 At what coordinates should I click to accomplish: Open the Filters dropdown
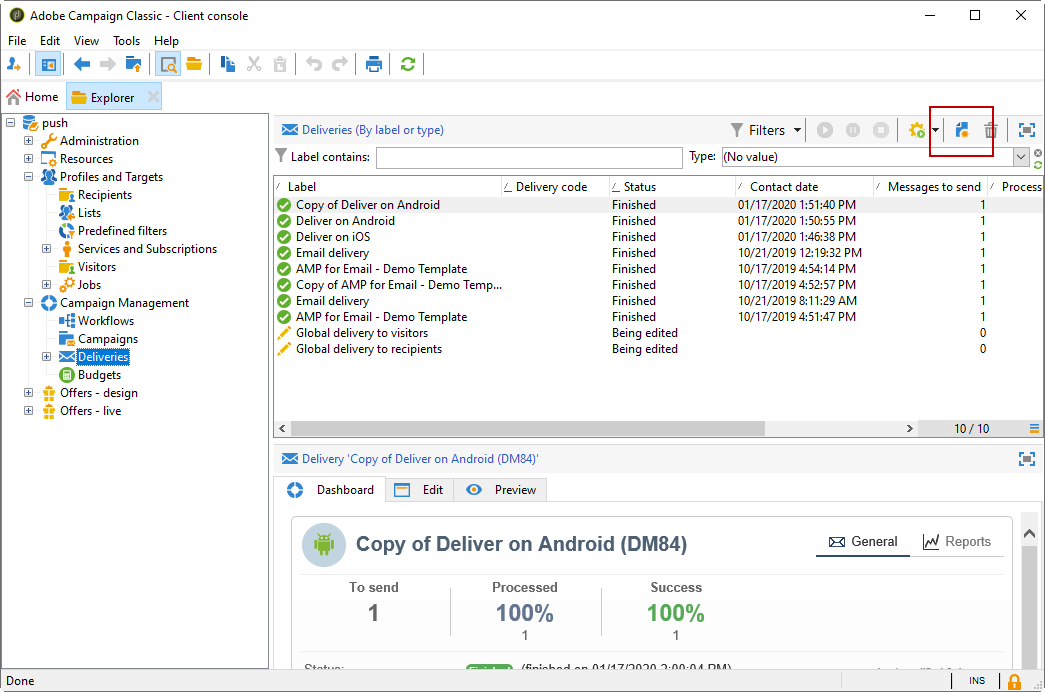coord(766,130)
